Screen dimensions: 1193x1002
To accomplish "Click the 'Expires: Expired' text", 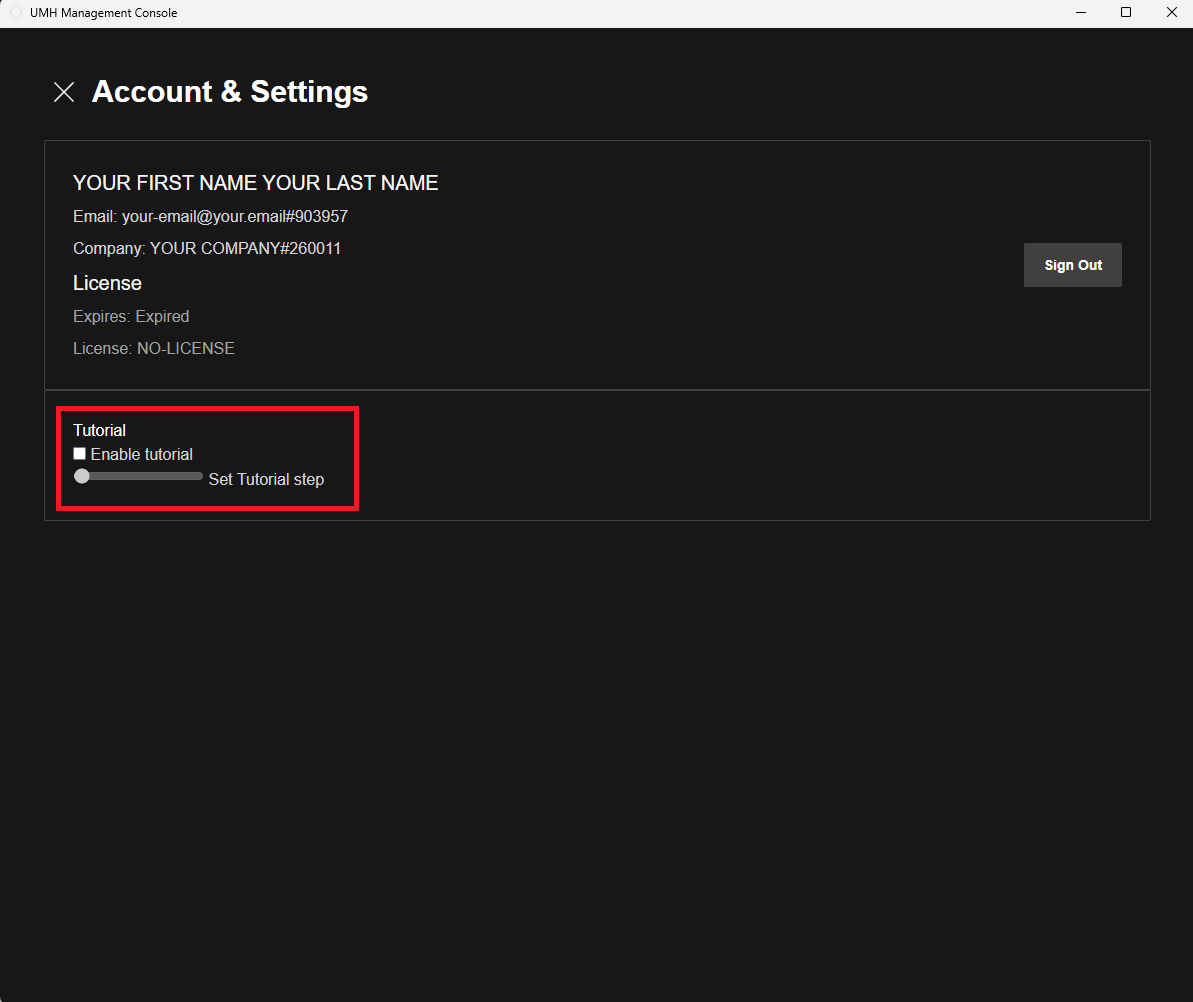I will tap(131, 316).
